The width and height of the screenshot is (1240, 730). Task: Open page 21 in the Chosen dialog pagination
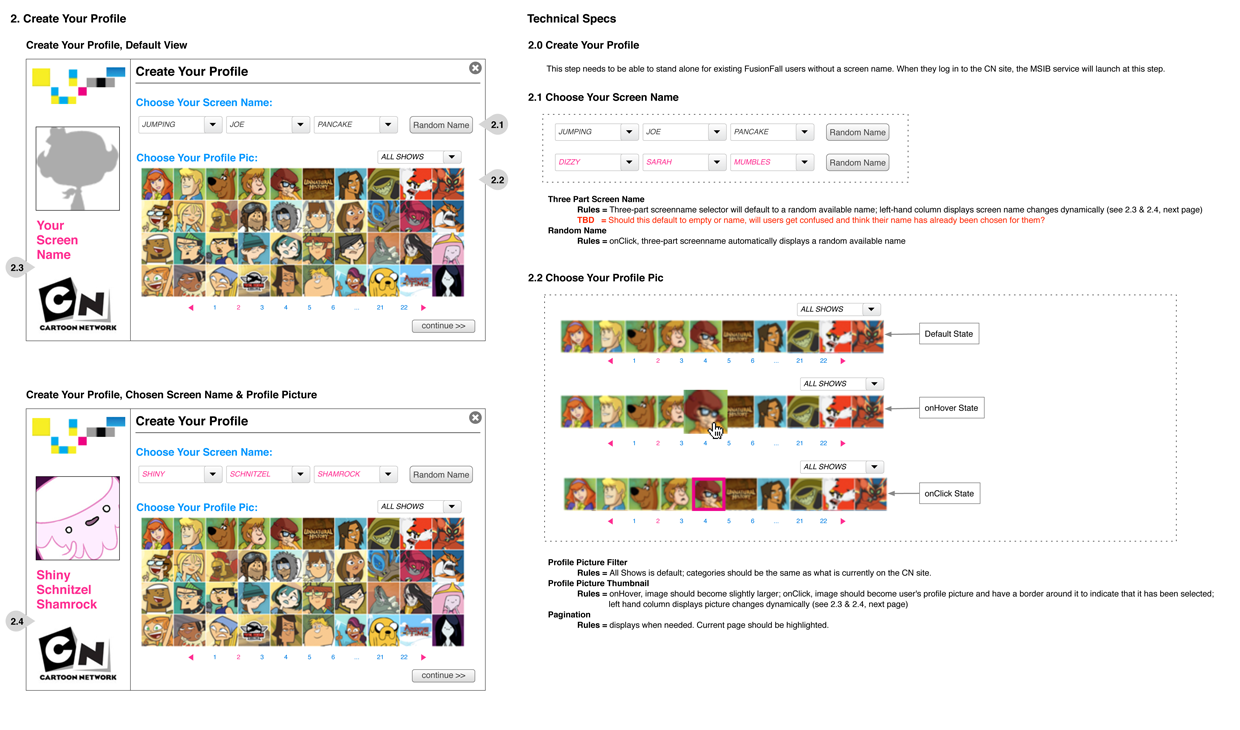click(x=380, y=657)
